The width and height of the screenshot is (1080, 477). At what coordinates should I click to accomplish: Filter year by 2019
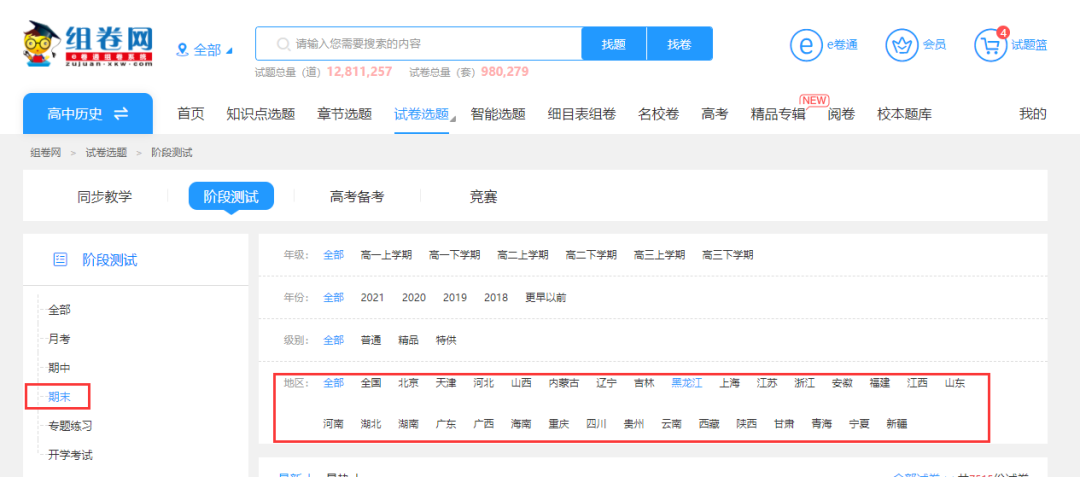pos(455,297)
